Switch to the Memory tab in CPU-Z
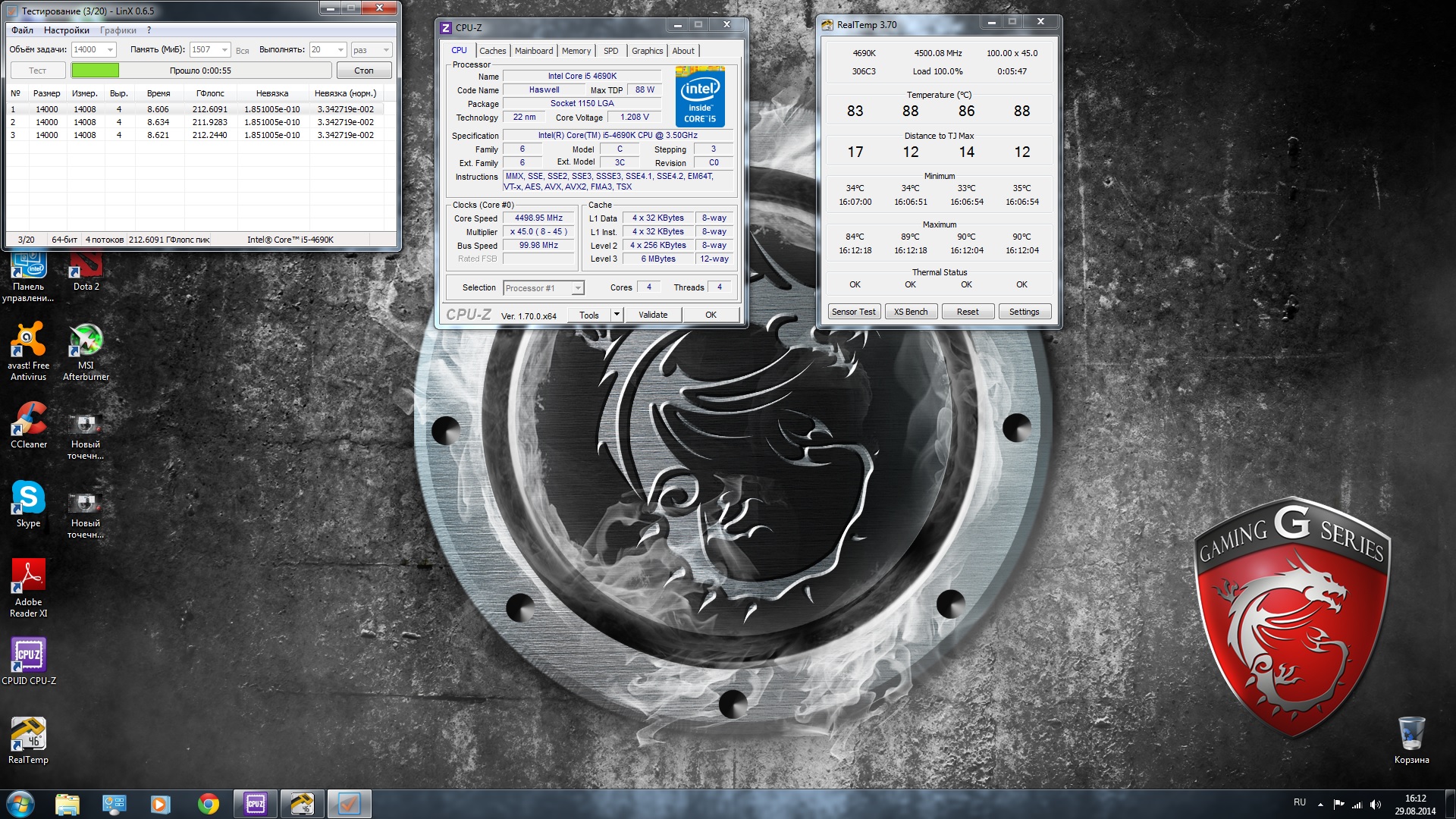This screenshot has height=819, width=1456. tap(576, 51)
